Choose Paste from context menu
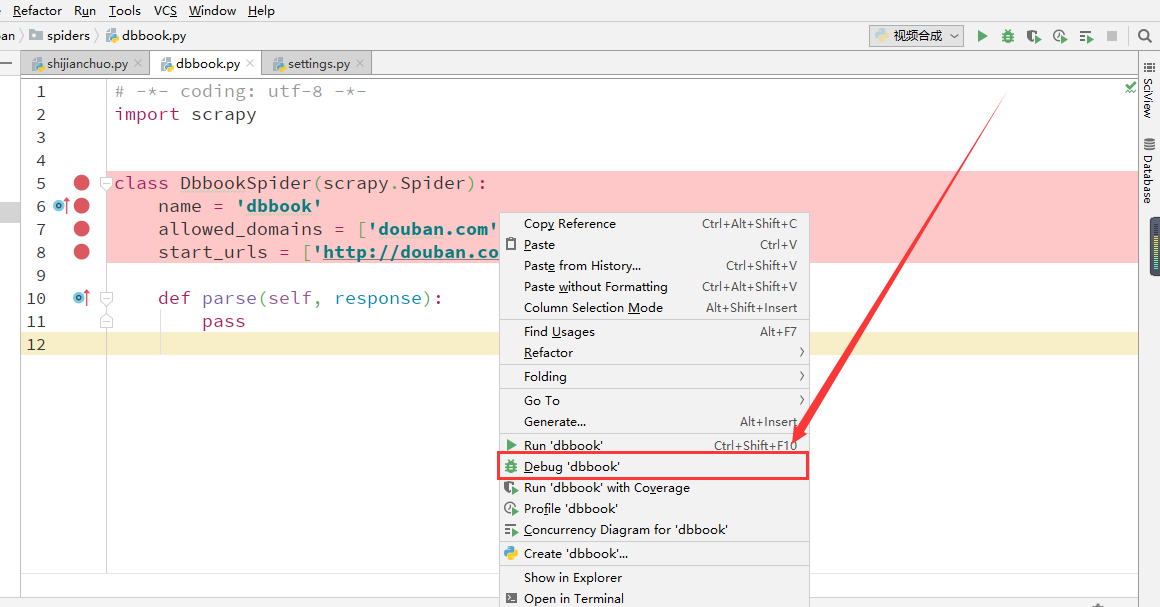The height and width of the screenshot is (607, 1160). pos(654,244)
